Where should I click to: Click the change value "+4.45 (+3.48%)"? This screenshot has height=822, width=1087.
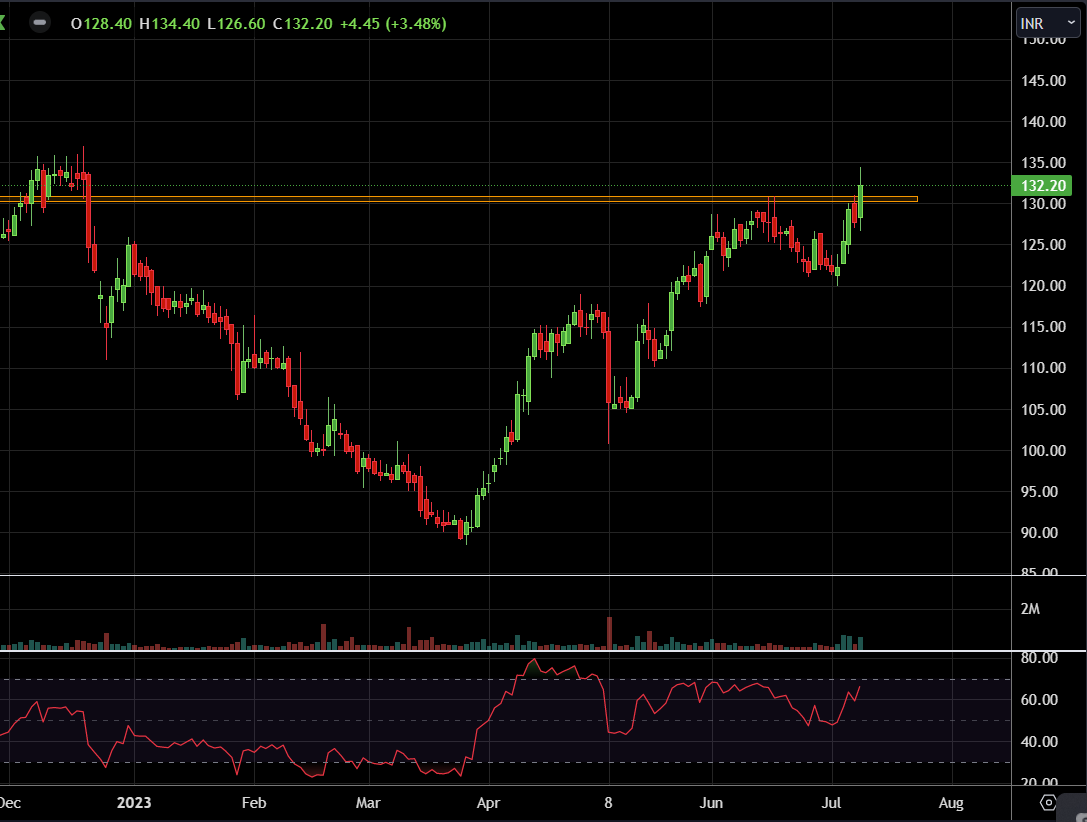(393, 24)
